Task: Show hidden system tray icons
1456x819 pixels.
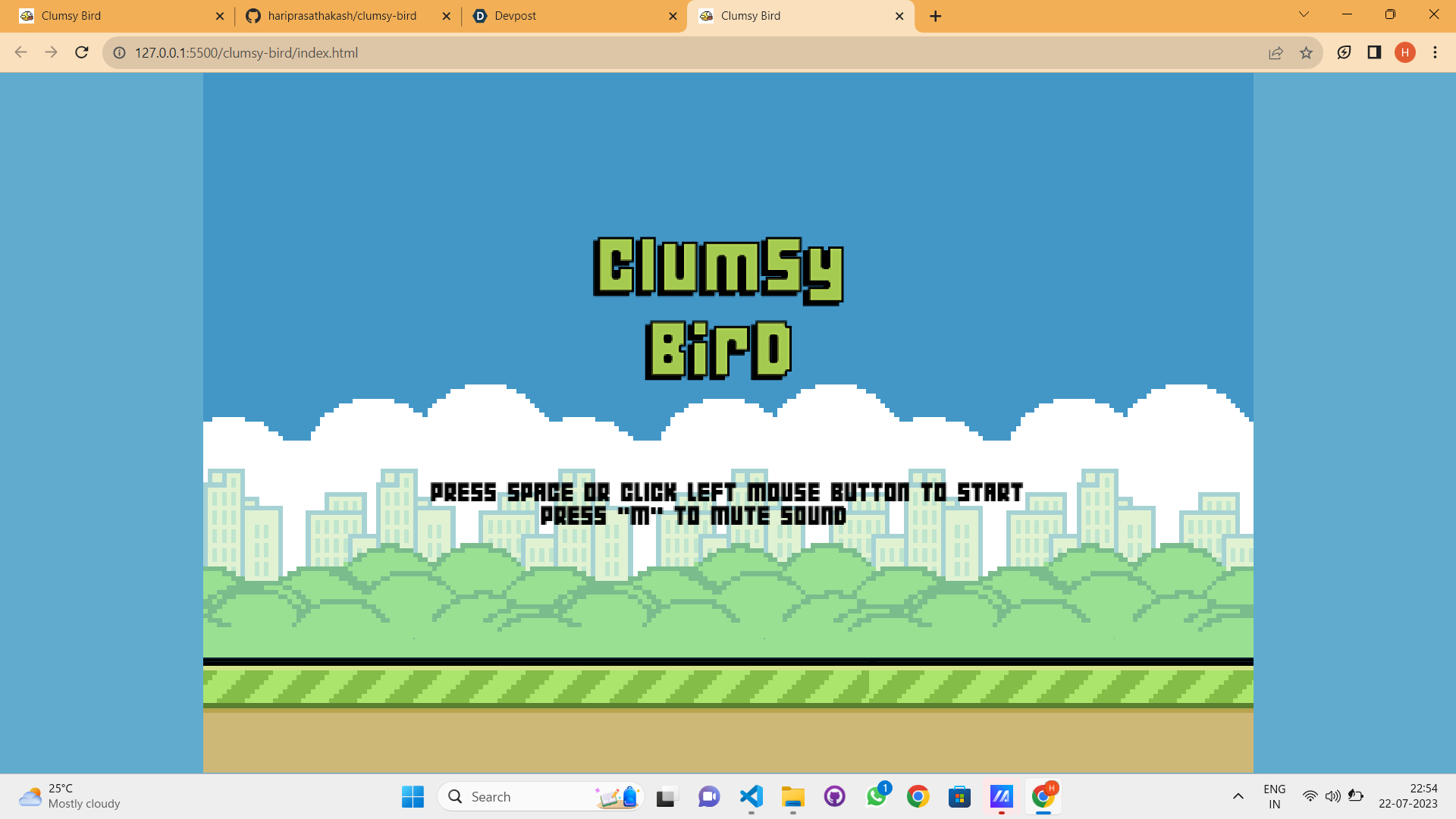Action: 1238,796
